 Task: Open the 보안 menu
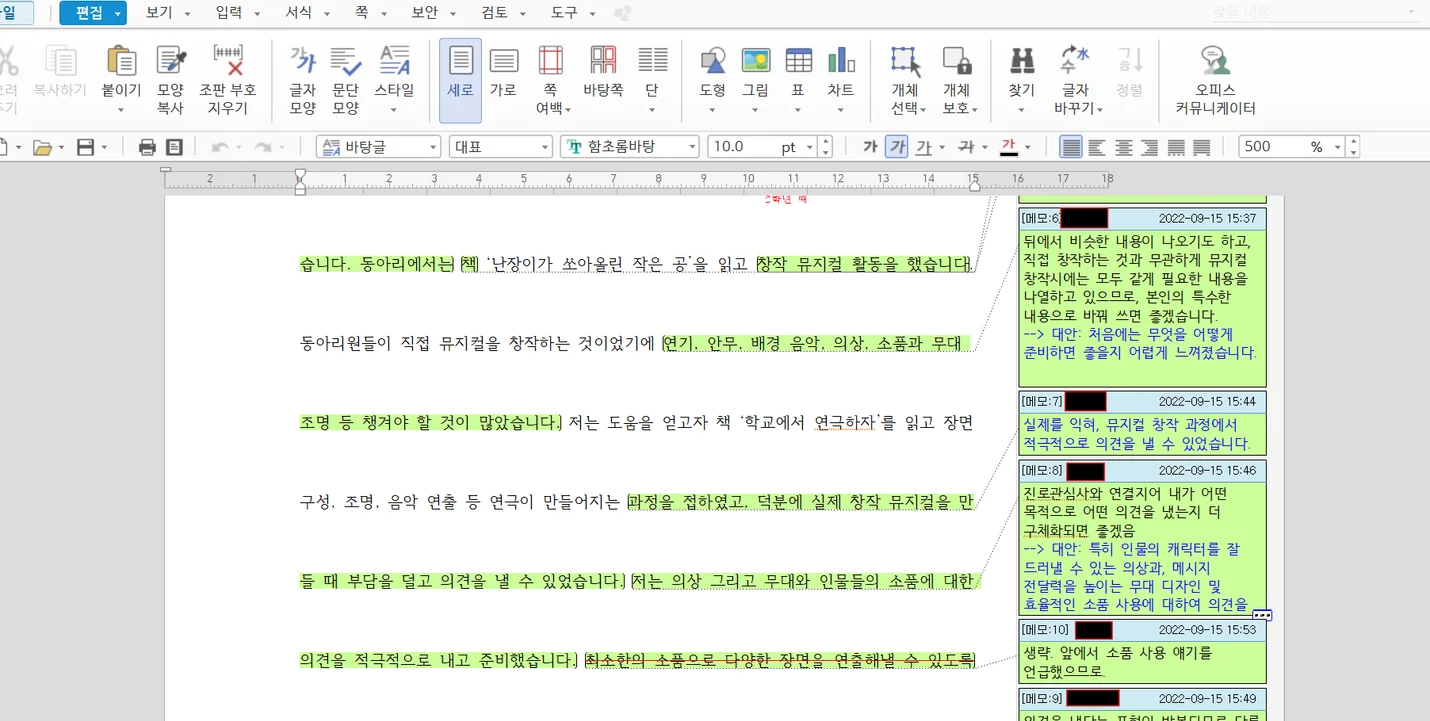(x=425, y=13)
